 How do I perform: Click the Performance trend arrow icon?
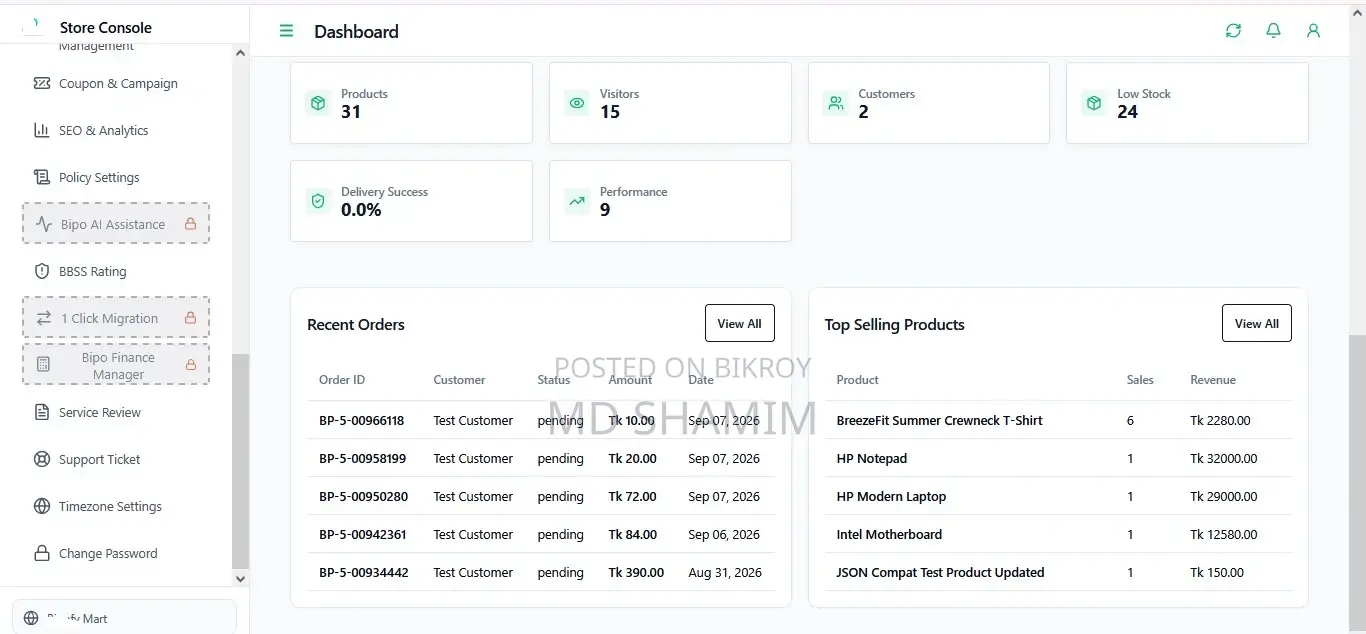(x=577, y=201)
